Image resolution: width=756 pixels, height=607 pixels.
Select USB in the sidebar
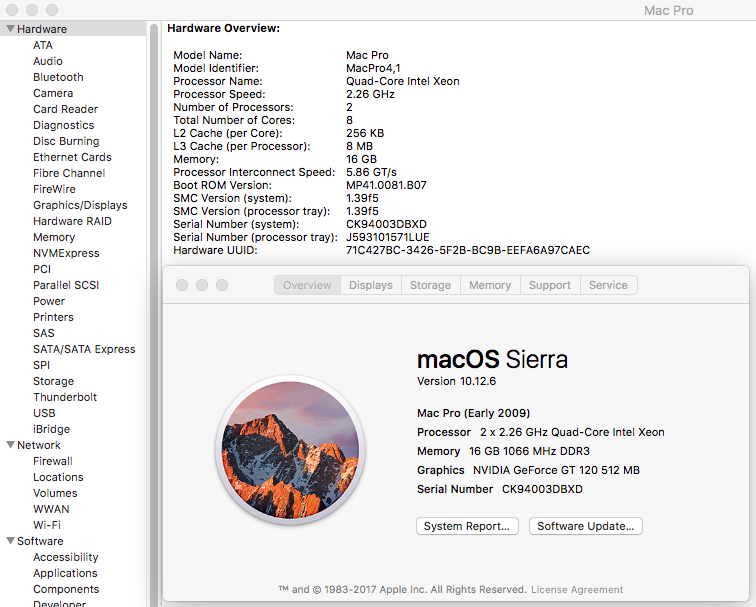tap(44, 413)
